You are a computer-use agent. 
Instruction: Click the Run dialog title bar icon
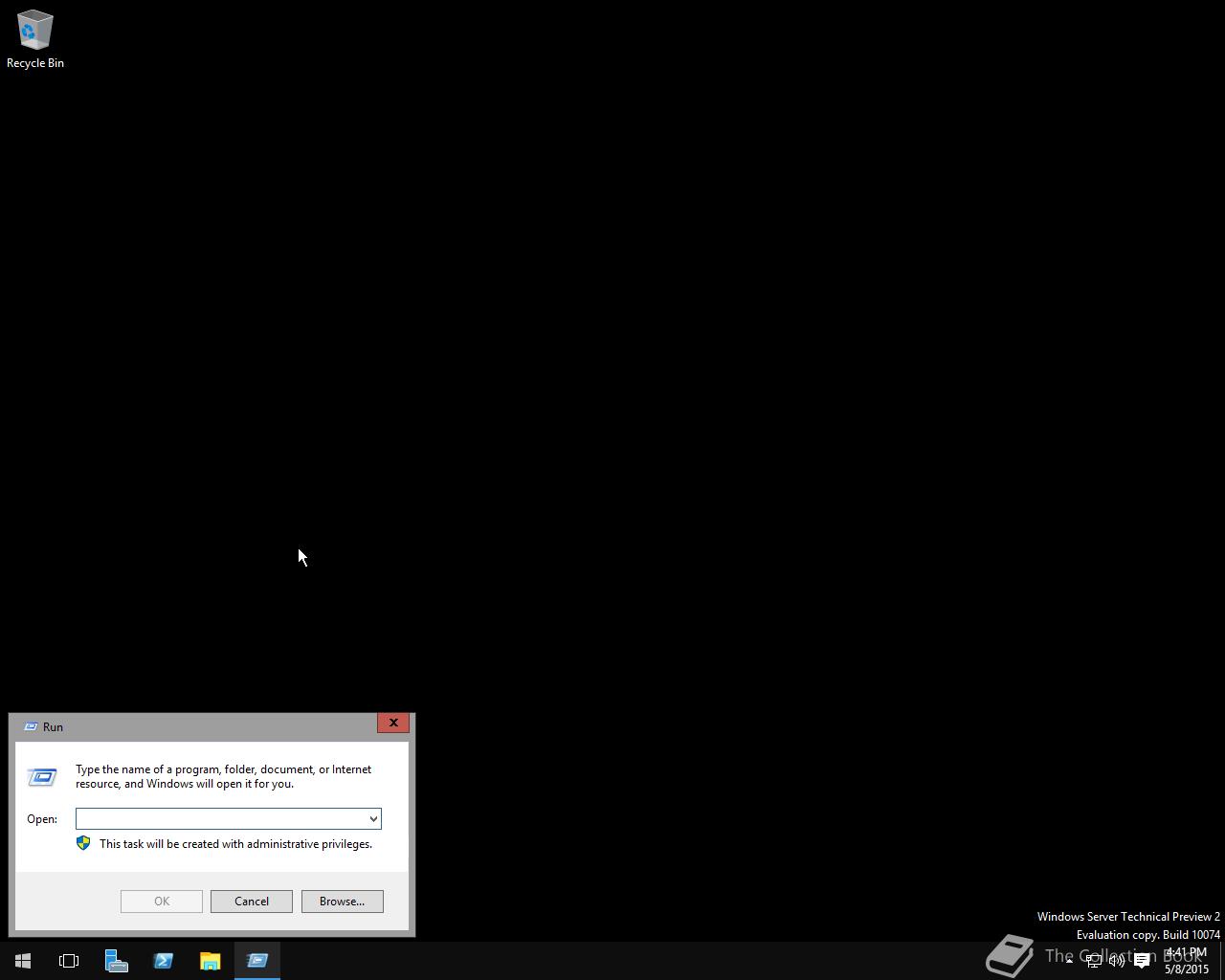pyautogui.click(x=31, y=727)
